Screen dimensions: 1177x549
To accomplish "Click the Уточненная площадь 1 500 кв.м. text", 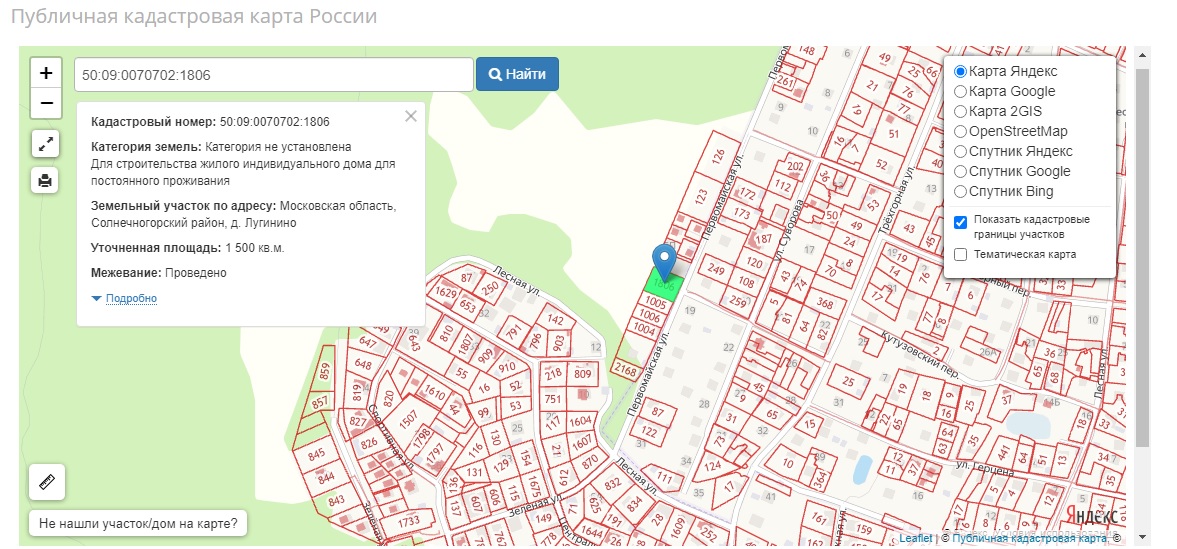I will (188, 248).
